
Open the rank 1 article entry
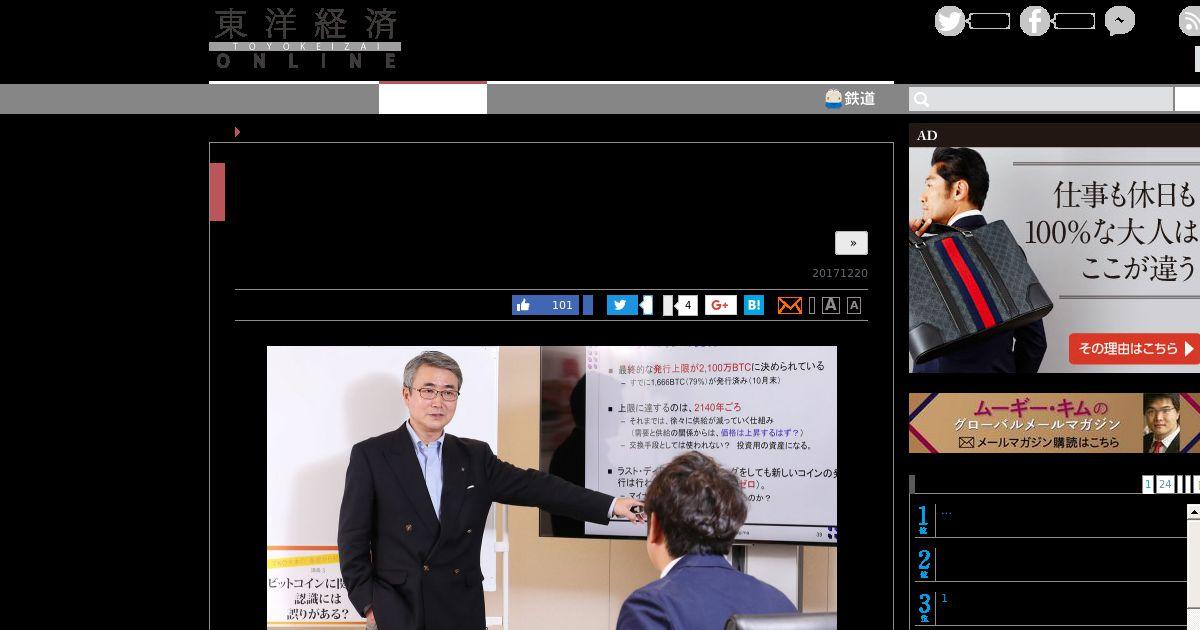pos(1050,520)
